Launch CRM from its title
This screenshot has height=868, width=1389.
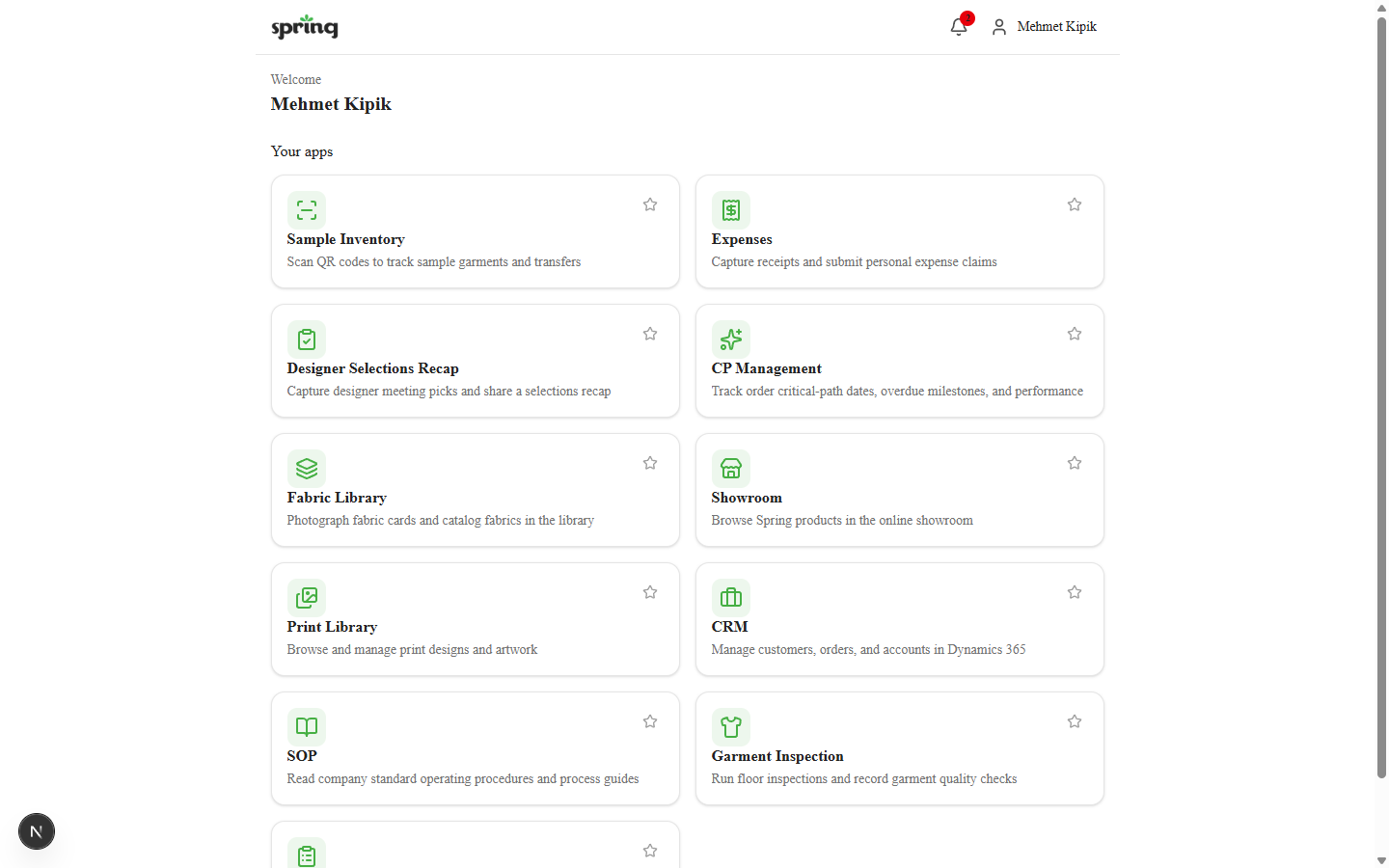coord(729,627)
